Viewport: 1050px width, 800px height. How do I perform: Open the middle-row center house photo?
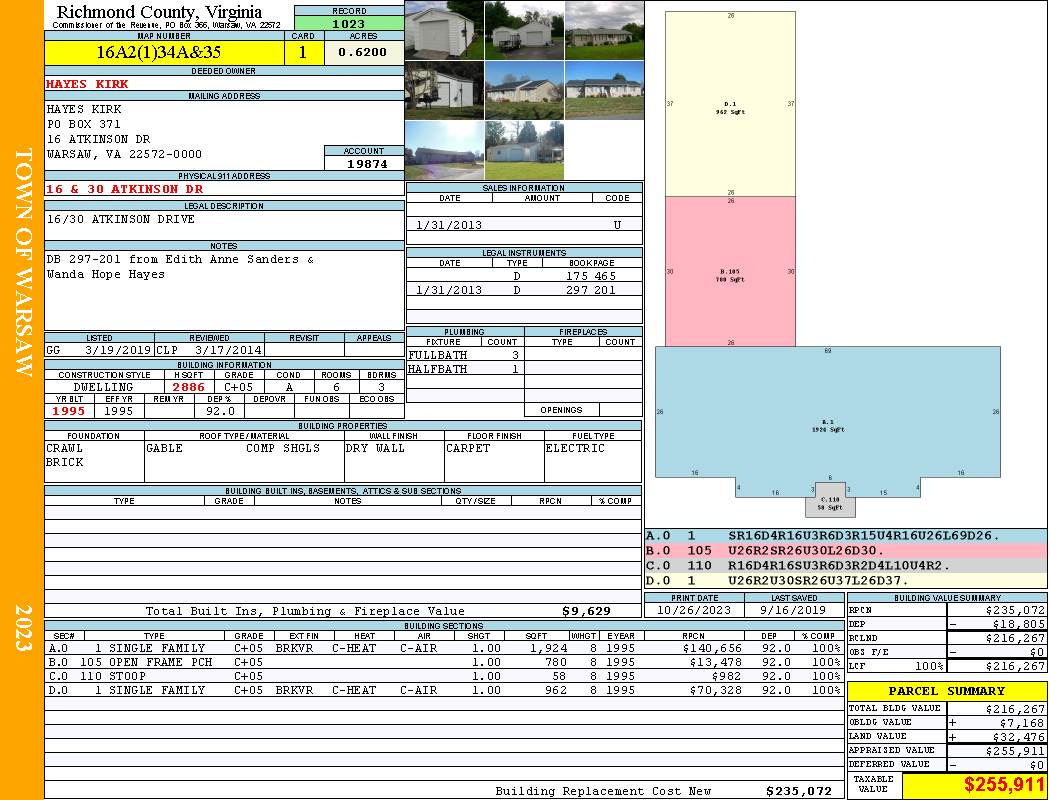point(524,90)
